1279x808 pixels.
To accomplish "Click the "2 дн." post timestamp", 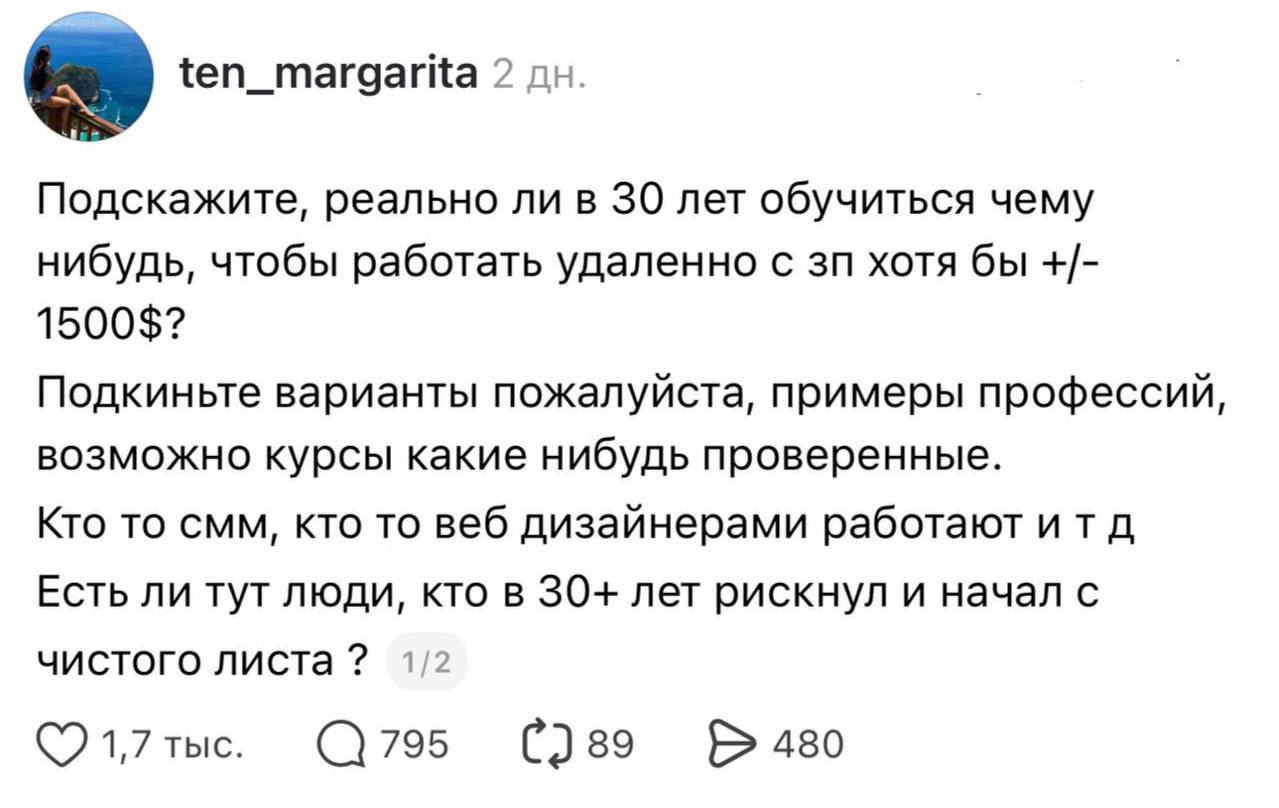I will tap(540, 76).
